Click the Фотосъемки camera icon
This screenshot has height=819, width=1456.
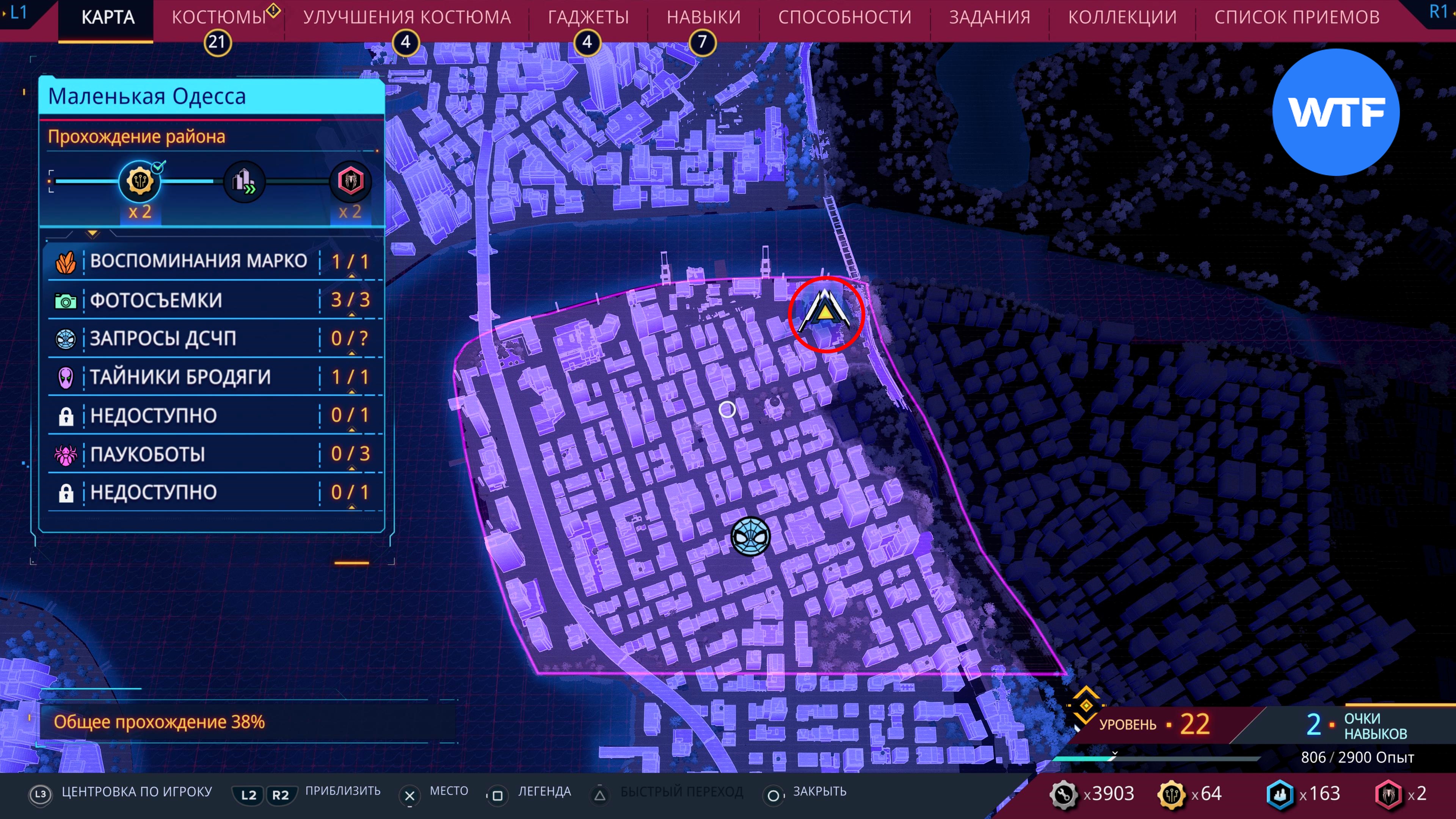[66, 301]
